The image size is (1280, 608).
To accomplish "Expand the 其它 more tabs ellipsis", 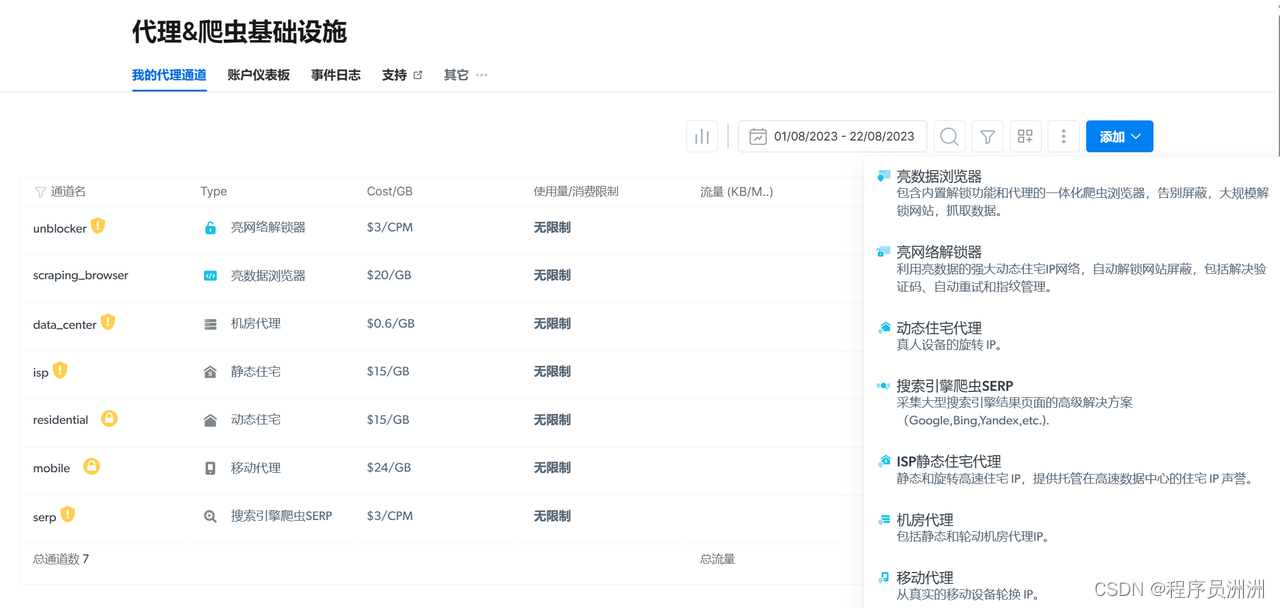I will (481, 75).
